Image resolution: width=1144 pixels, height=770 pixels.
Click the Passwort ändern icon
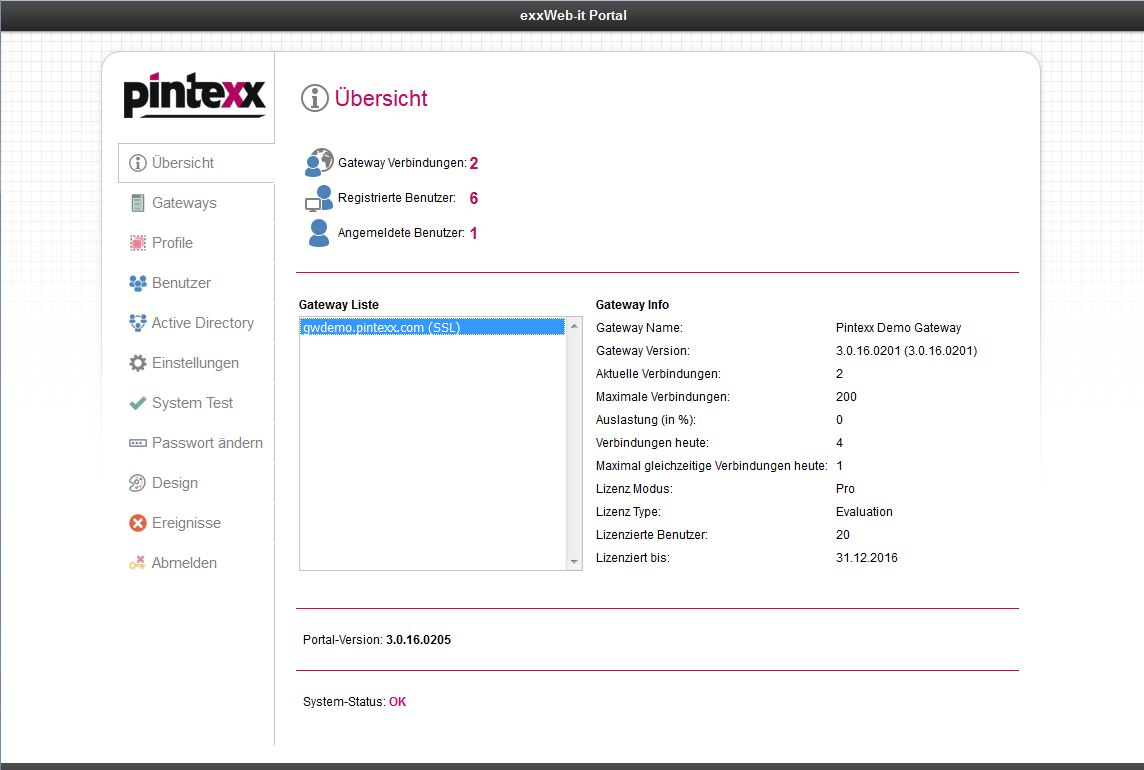pyautogui.click(x=138, y=443)
